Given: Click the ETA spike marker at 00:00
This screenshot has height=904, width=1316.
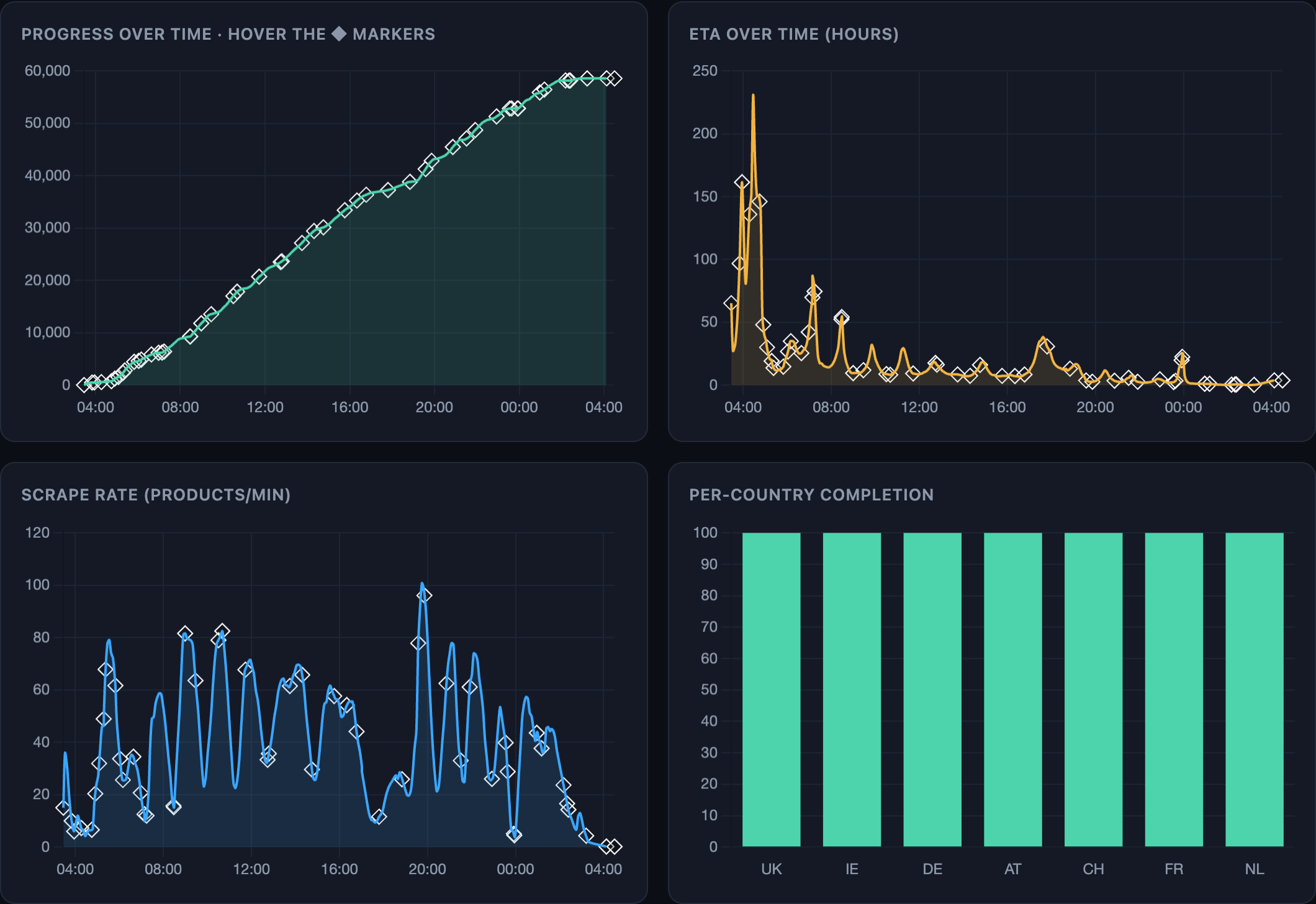Looking at the screenshot, I should pos(1182,357).
